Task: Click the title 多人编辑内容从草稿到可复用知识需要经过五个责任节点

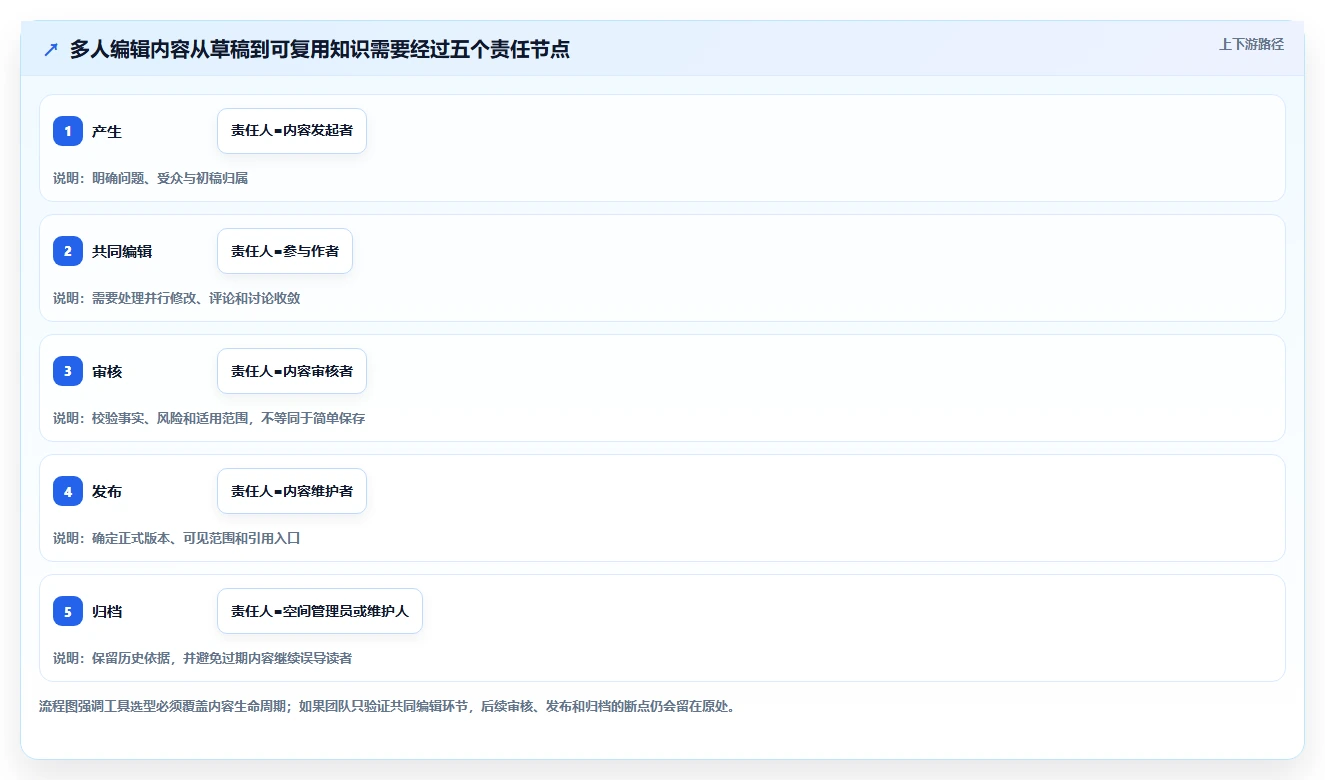Action: tap(320, 50)
